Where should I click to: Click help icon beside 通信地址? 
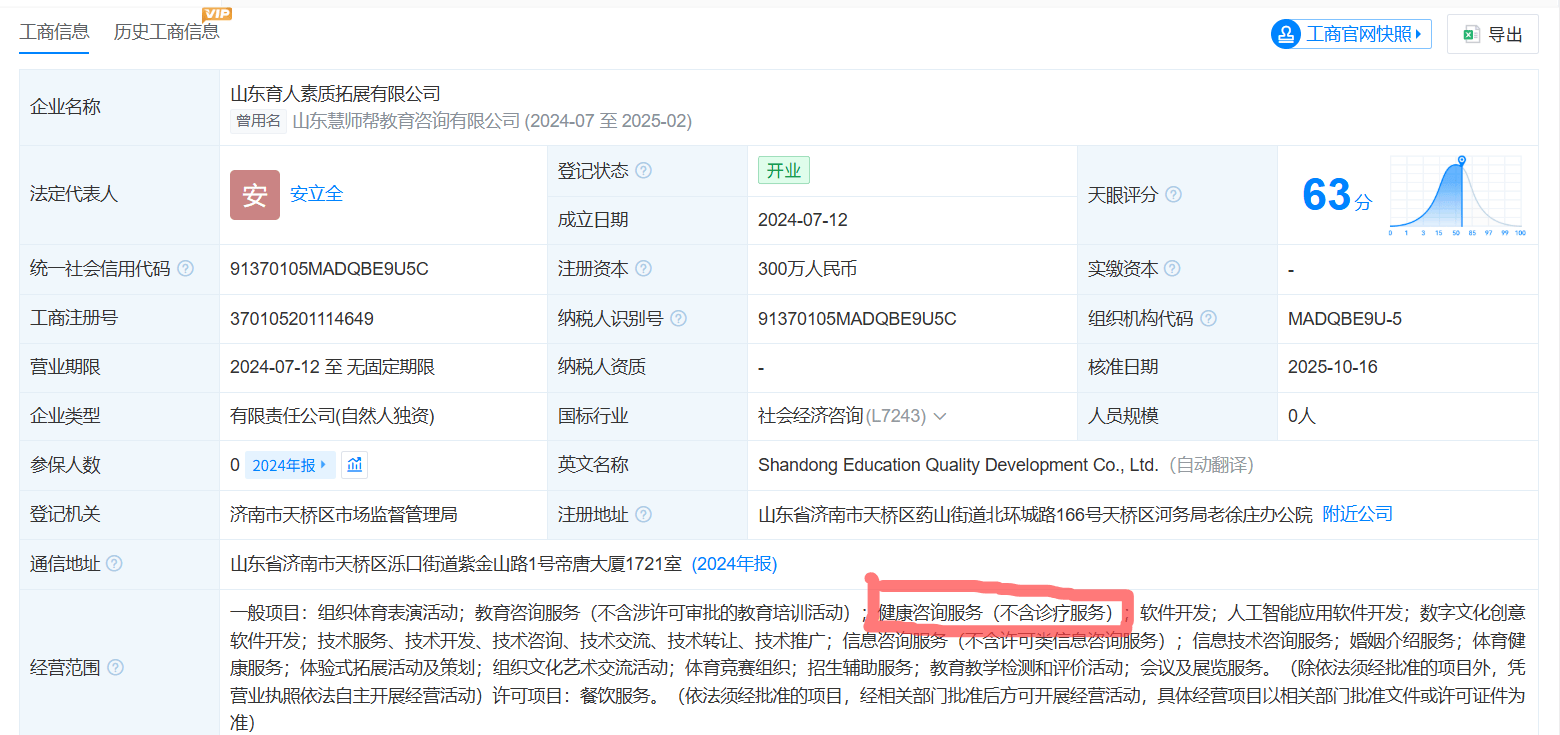pos(115,564)
